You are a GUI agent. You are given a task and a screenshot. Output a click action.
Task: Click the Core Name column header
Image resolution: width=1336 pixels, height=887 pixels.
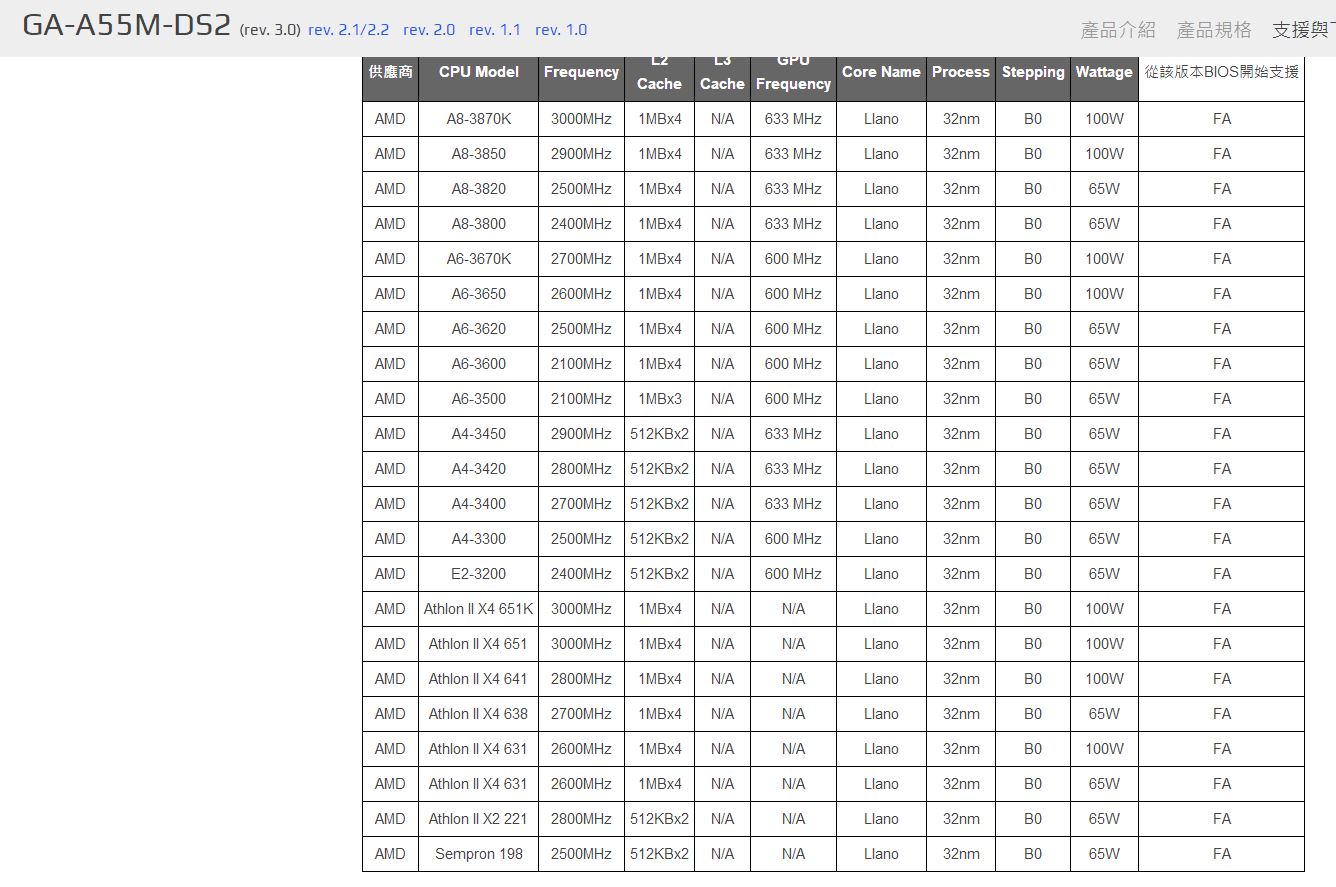point(881,72)
